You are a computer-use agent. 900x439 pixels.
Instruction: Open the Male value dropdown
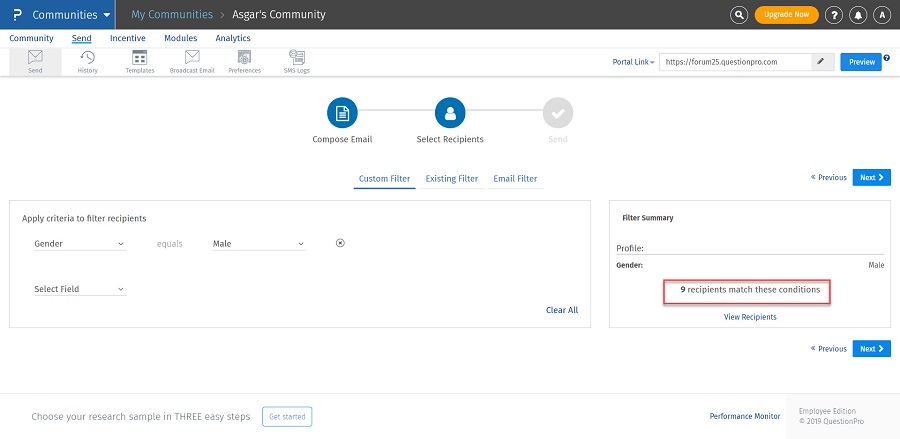258,243
